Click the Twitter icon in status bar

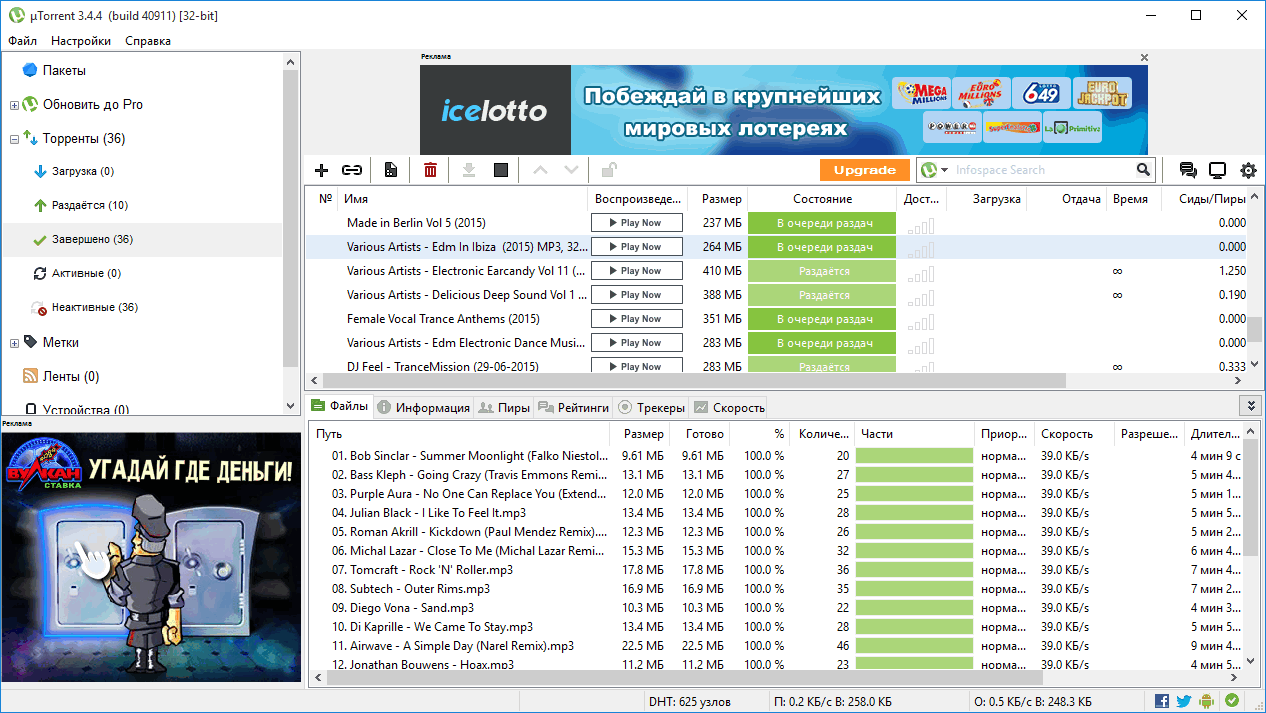coord(1184,701)
